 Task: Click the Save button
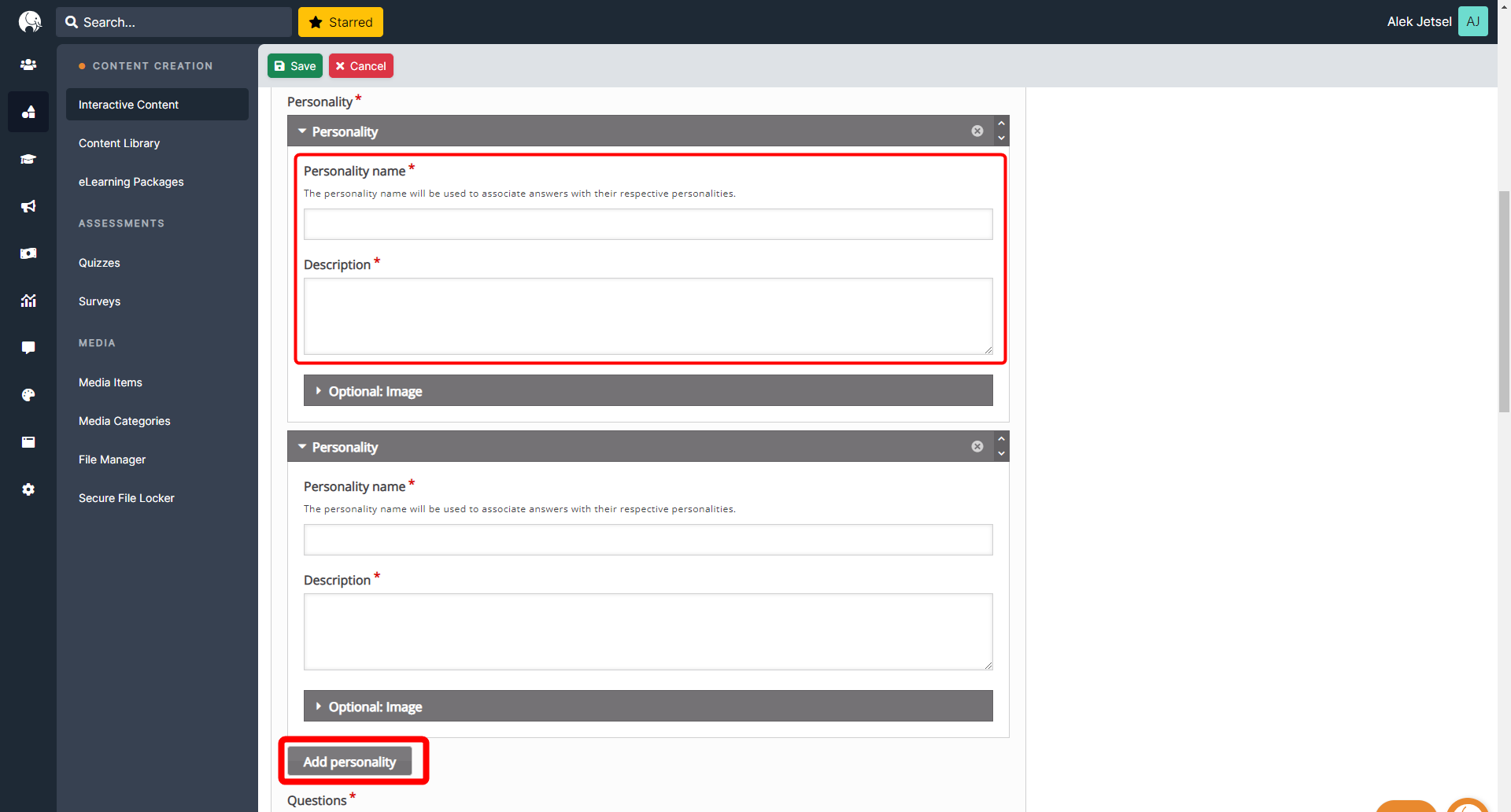295,66
